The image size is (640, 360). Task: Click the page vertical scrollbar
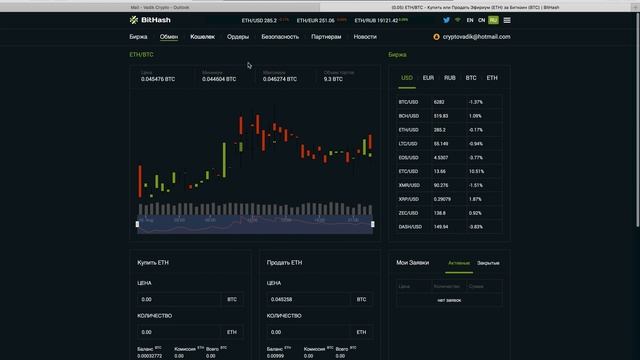637,120
